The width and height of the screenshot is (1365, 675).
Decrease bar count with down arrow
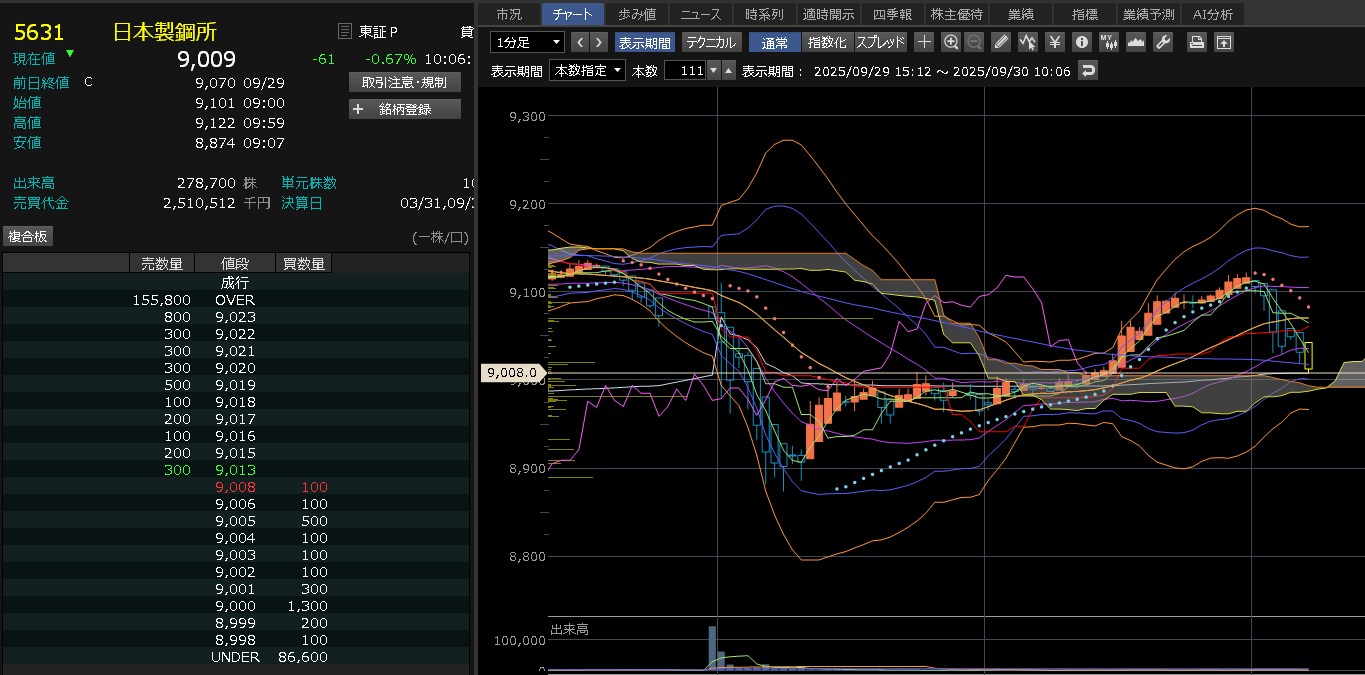click(x=713, y=70)
